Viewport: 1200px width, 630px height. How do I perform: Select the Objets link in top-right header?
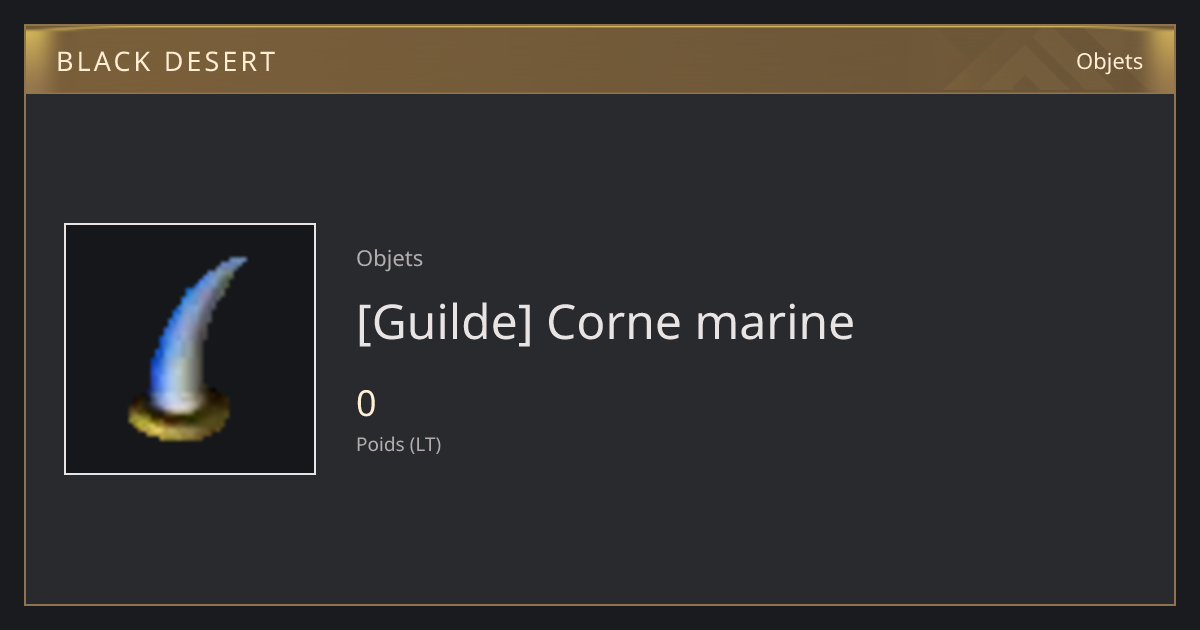click(x=1109, y=61)
